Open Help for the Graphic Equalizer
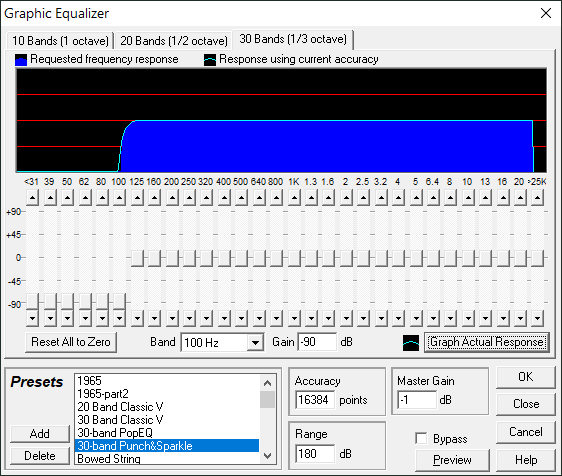The width and height of the screenshot is (562, 476). [x=525, y=460]
